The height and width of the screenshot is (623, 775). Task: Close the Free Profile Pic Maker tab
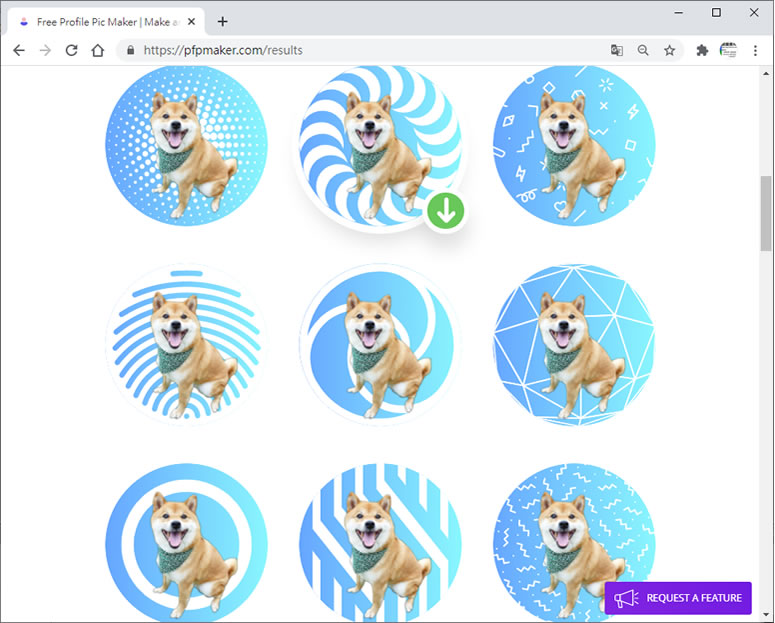coord(192,22)
